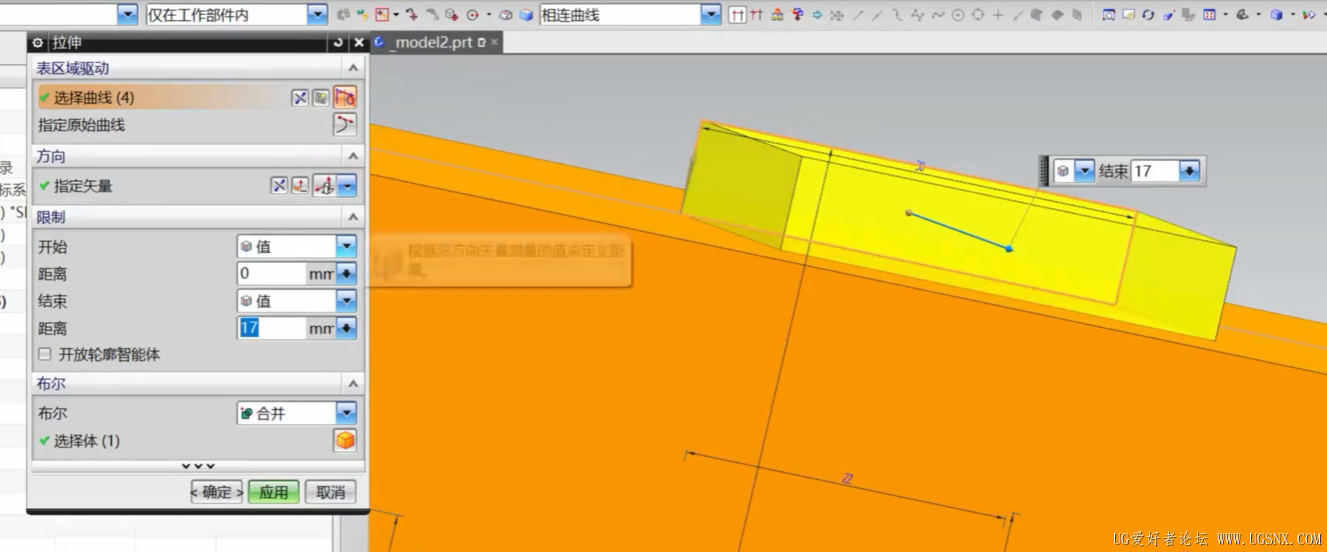Click the start 距离 field showing 0
This screenshot has height=552, width=1327.
(x=272, y=273)
